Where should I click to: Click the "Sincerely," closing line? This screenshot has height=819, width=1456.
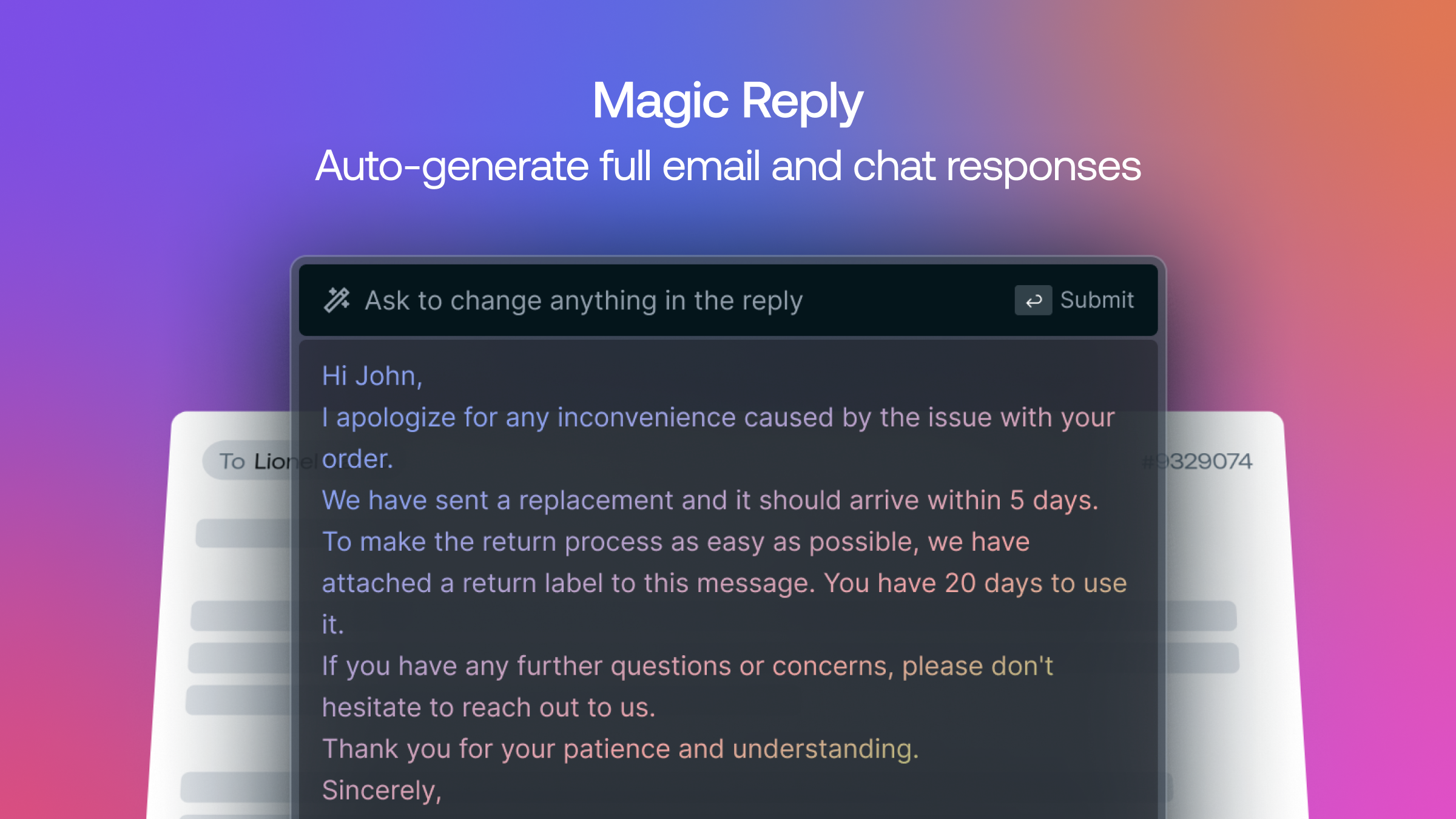(x=382, y=790)
